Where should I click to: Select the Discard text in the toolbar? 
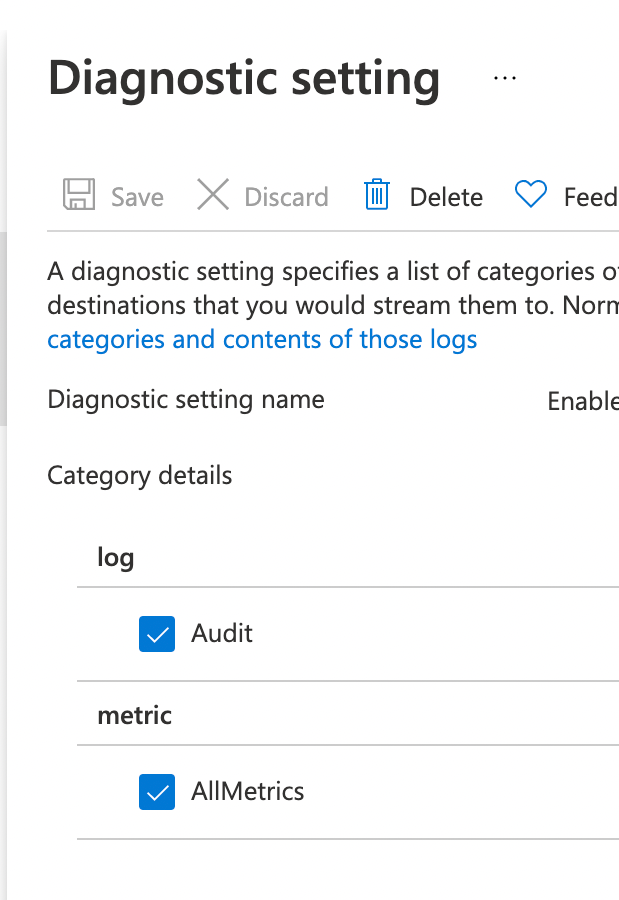click(286, 197)
